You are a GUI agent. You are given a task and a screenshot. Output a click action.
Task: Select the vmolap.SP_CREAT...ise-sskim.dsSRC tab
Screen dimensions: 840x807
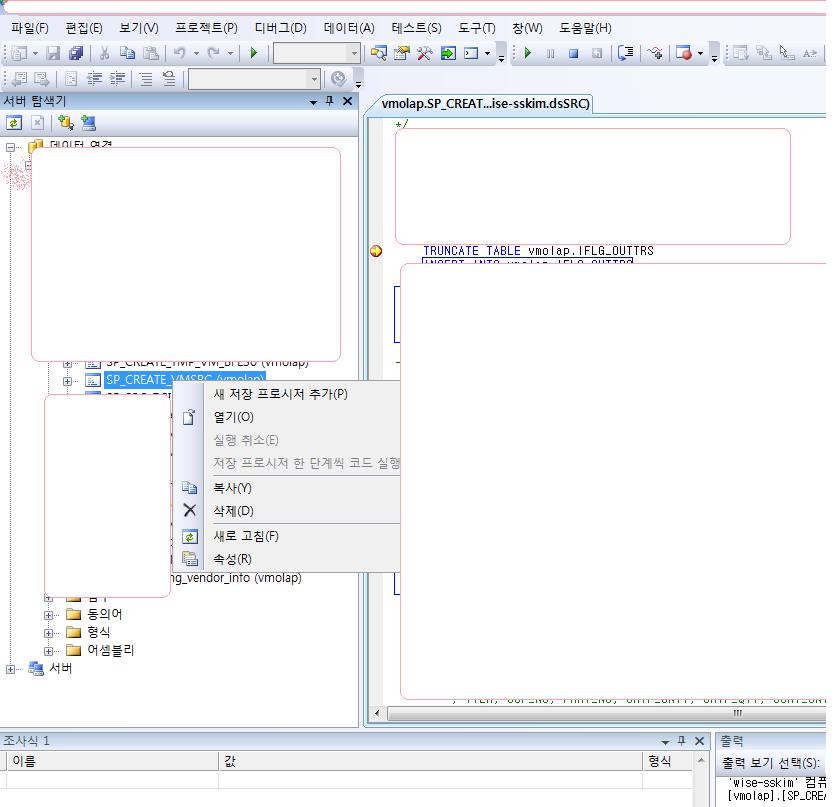point(485,103)
